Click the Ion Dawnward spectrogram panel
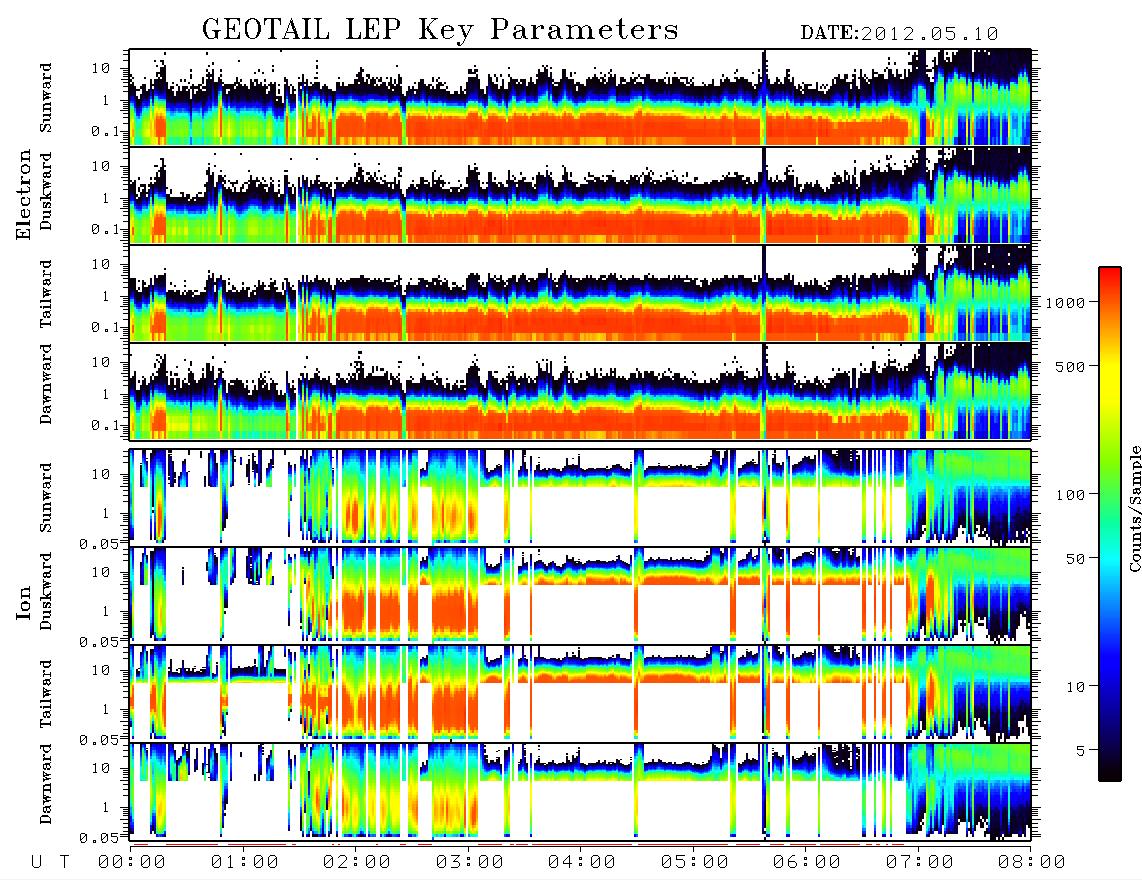Viewport: 1142px width, 880px height. (x=580, y=791)
